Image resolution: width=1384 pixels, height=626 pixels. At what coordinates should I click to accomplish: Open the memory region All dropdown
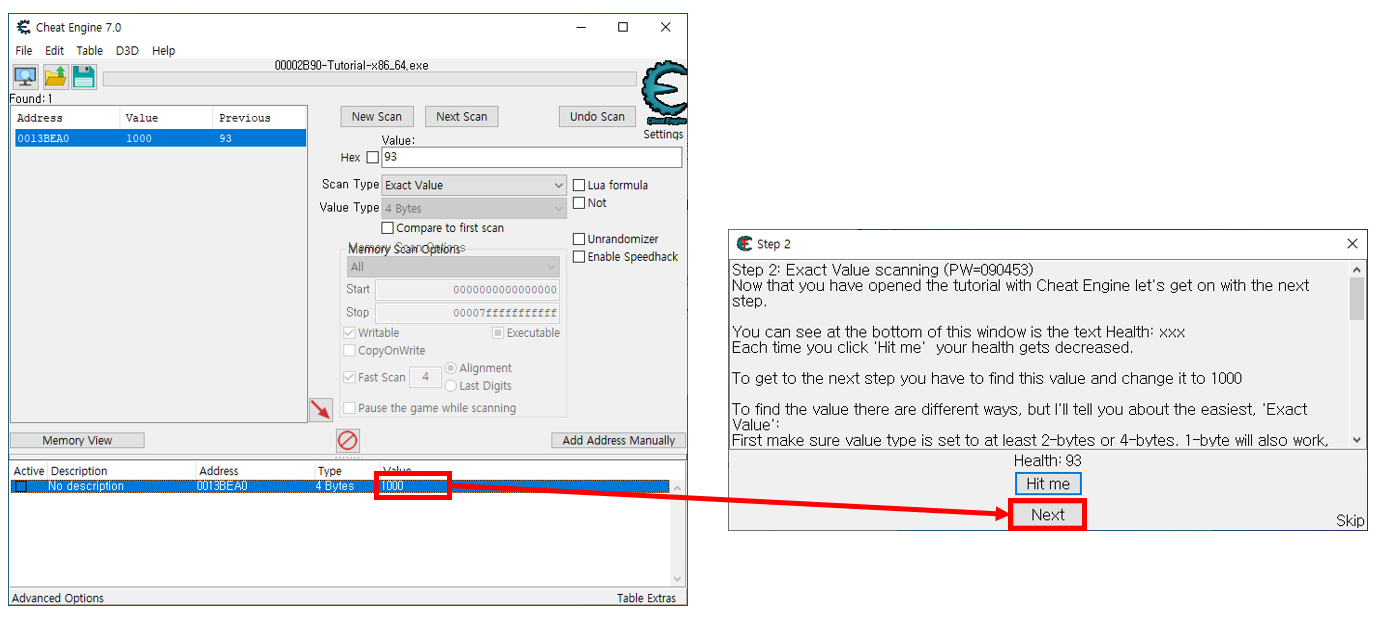[x=453, y=267]
